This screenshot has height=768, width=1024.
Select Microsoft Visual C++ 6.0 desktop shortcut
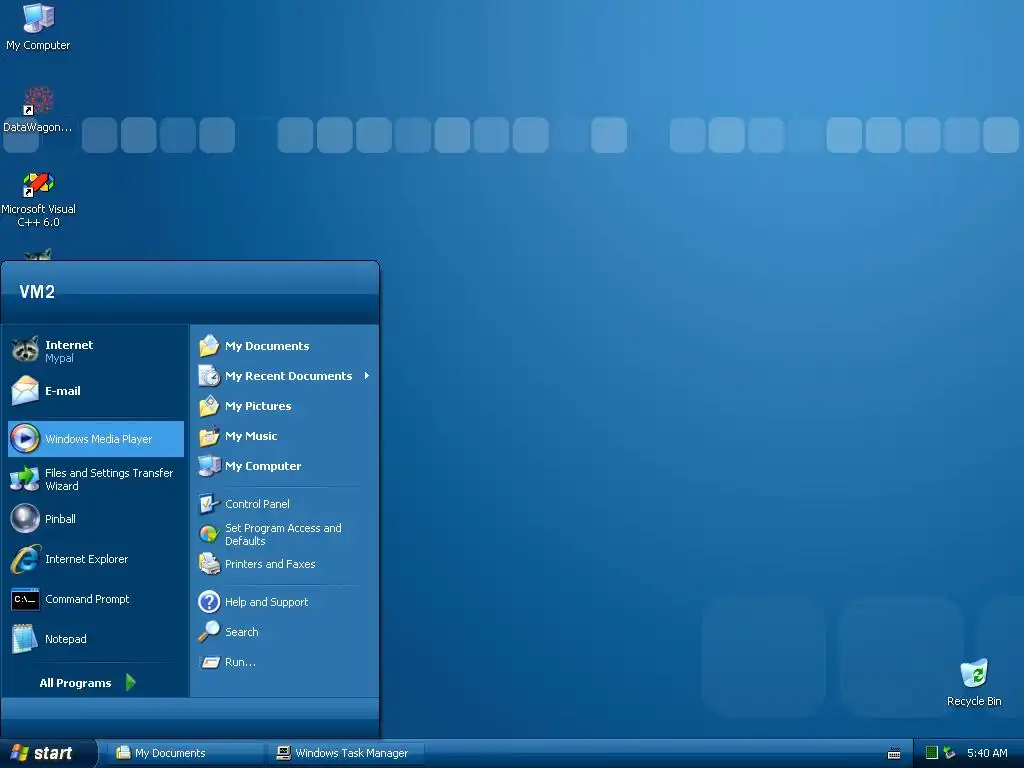tap(38, 199)
